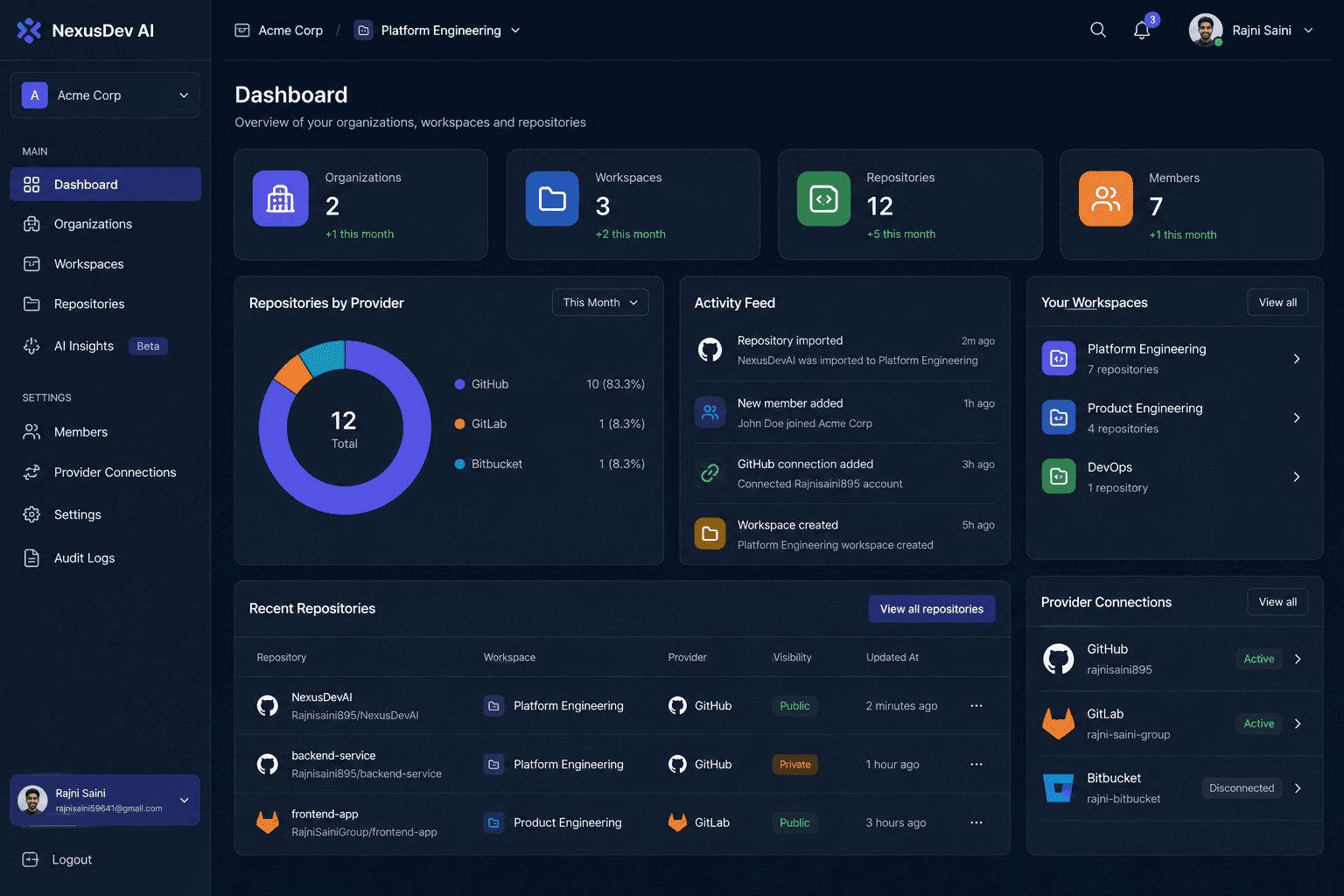Viewport: 1344px width, 896px height.
Task: Open the search icon in the top bar
Action: coord(1098,30)
